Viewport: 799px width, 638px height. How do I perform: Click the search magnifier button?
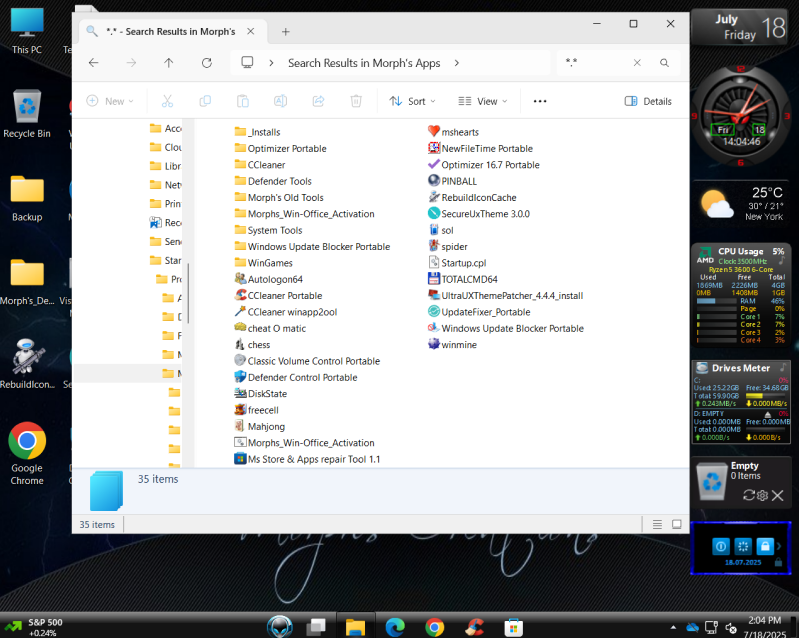point(664,63)
